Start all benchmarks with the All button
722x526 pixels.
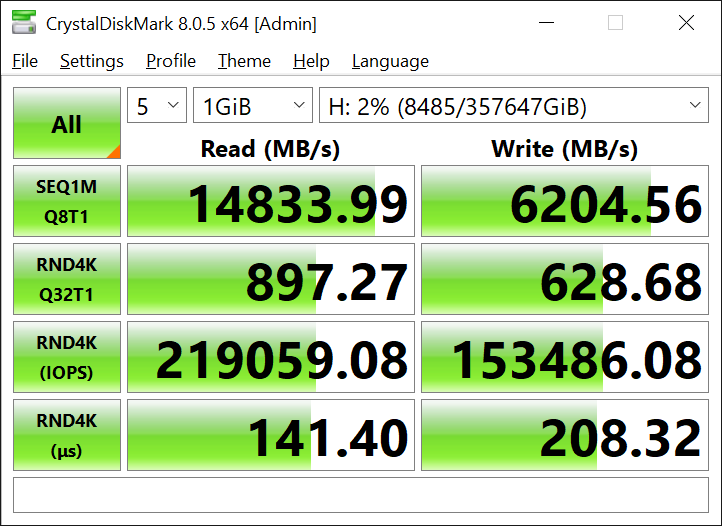(67, 123)
